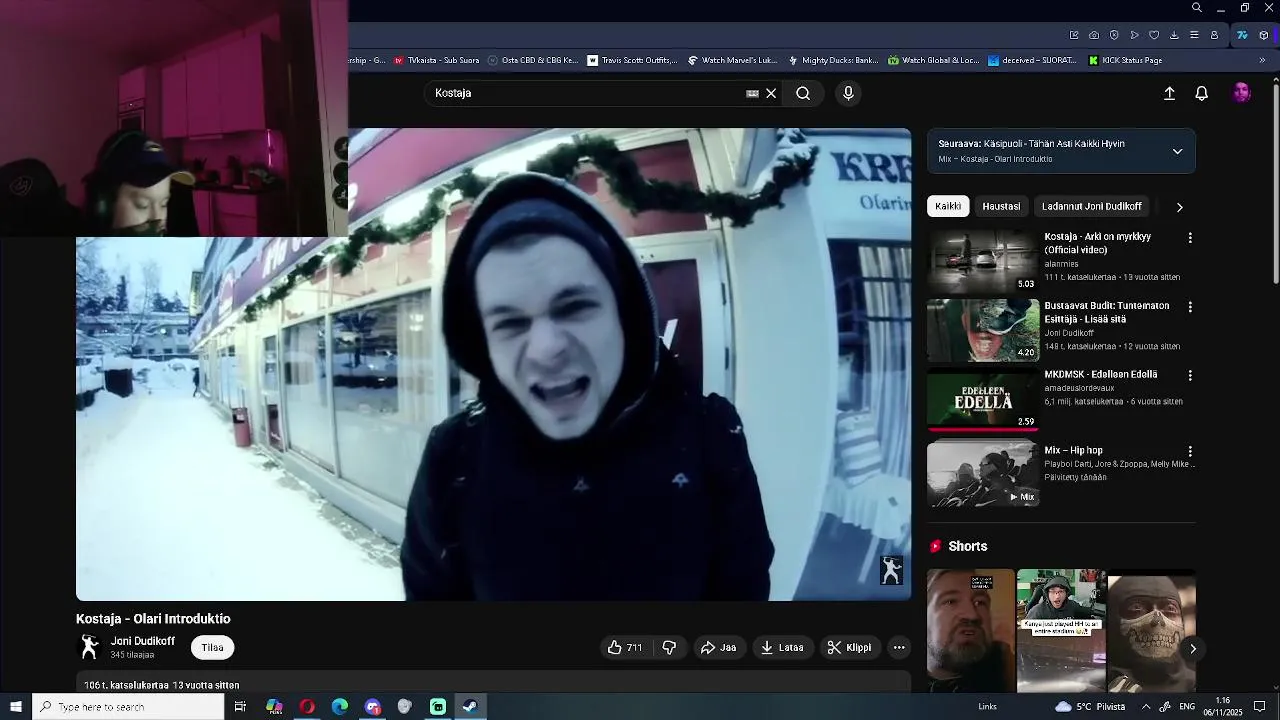Open the deceived – SUORAT bookmark
Viewport: 1280px width, 720px height.
pos(1032,60)
